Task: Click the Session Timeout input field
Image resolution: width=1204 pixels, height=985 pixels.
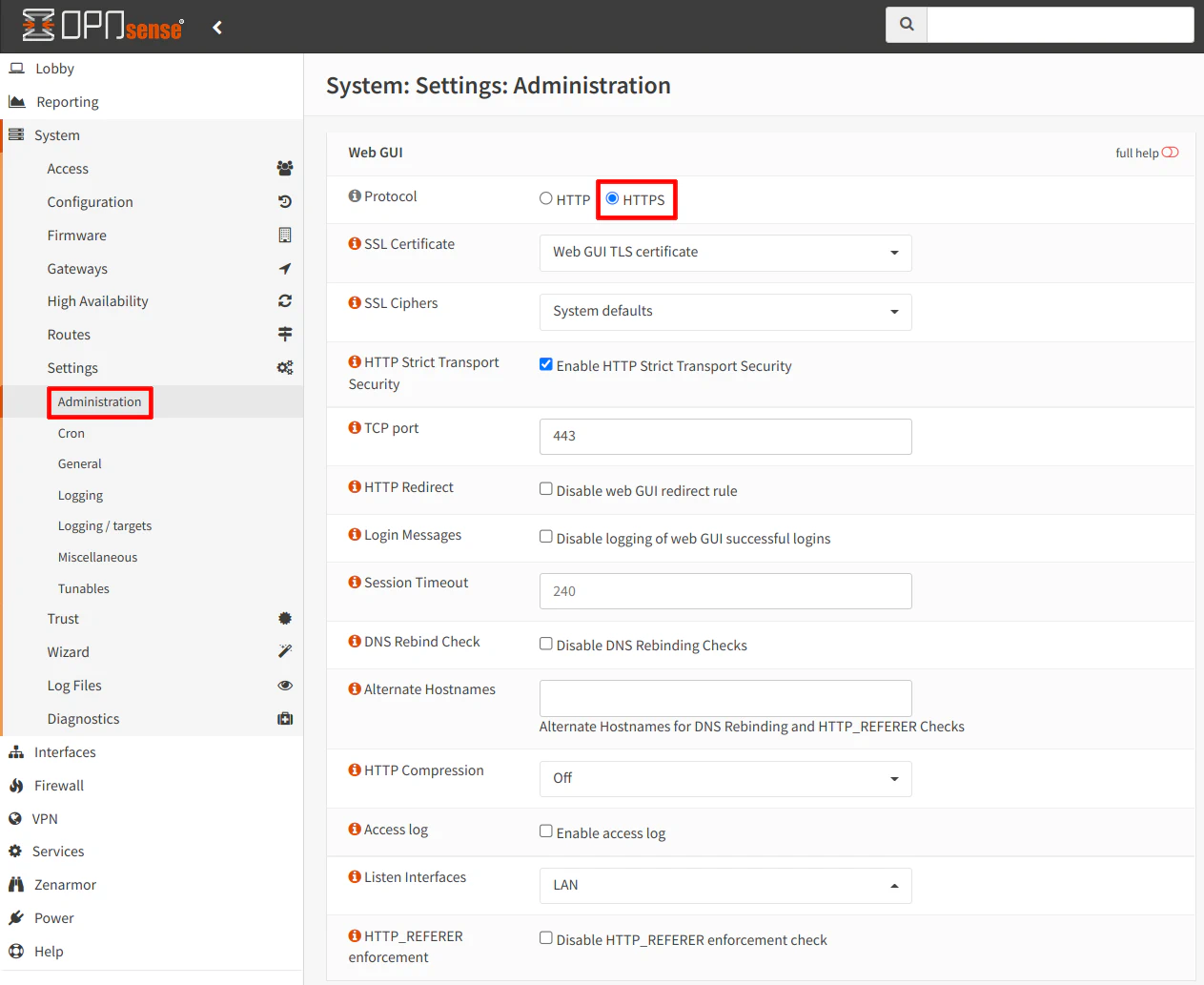Action: click(725, 591)
